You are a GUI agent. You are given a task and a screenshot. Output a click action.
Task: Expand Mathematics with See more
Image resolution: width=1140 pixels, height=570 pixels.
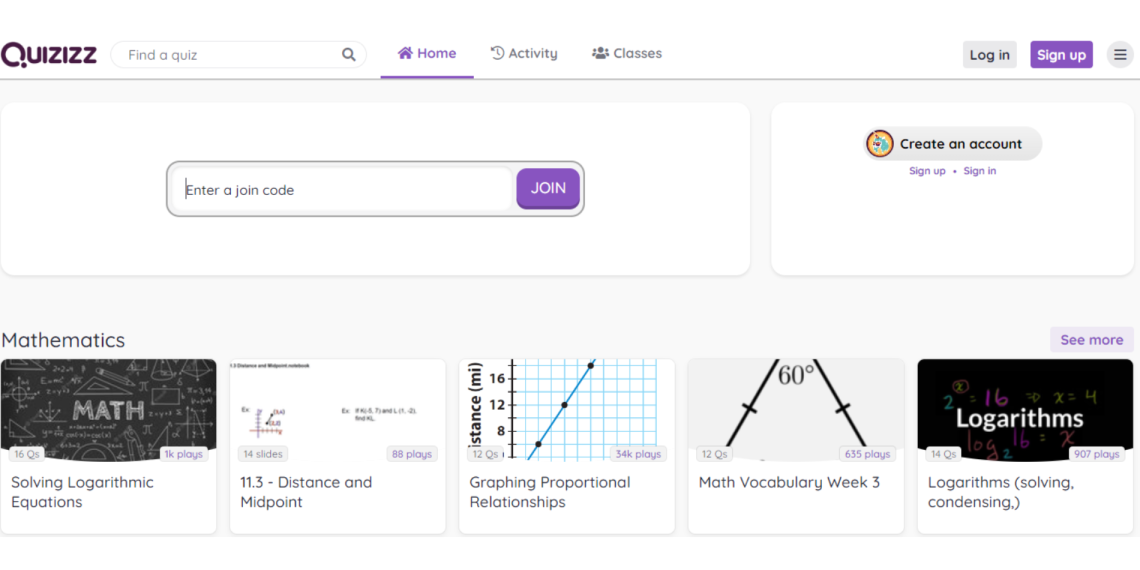pos(1091,340)
